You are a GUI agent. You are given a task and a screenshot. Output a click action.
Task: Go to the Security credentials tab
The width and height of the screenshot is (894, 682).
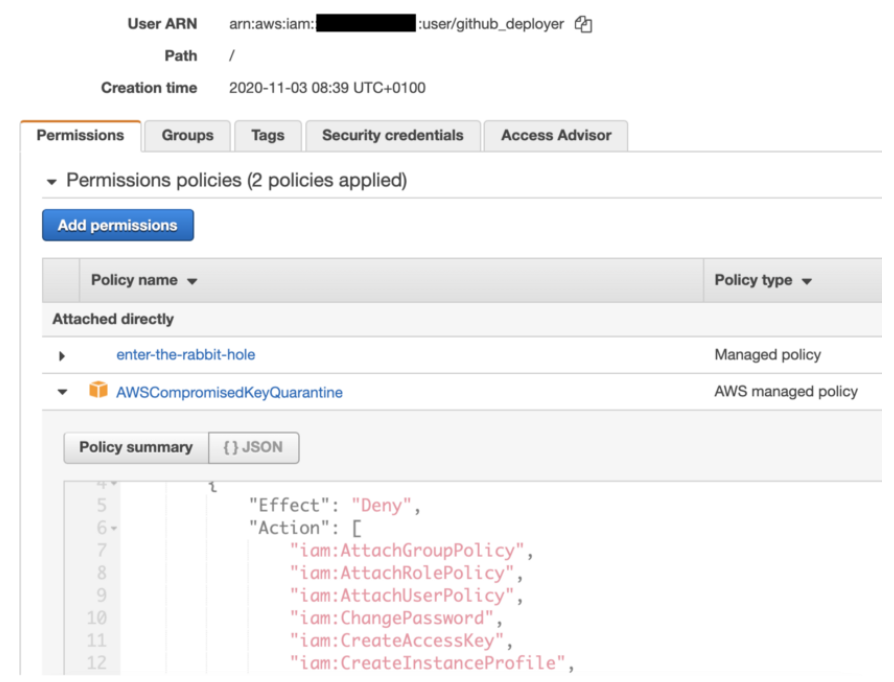[x=392, y=135]
